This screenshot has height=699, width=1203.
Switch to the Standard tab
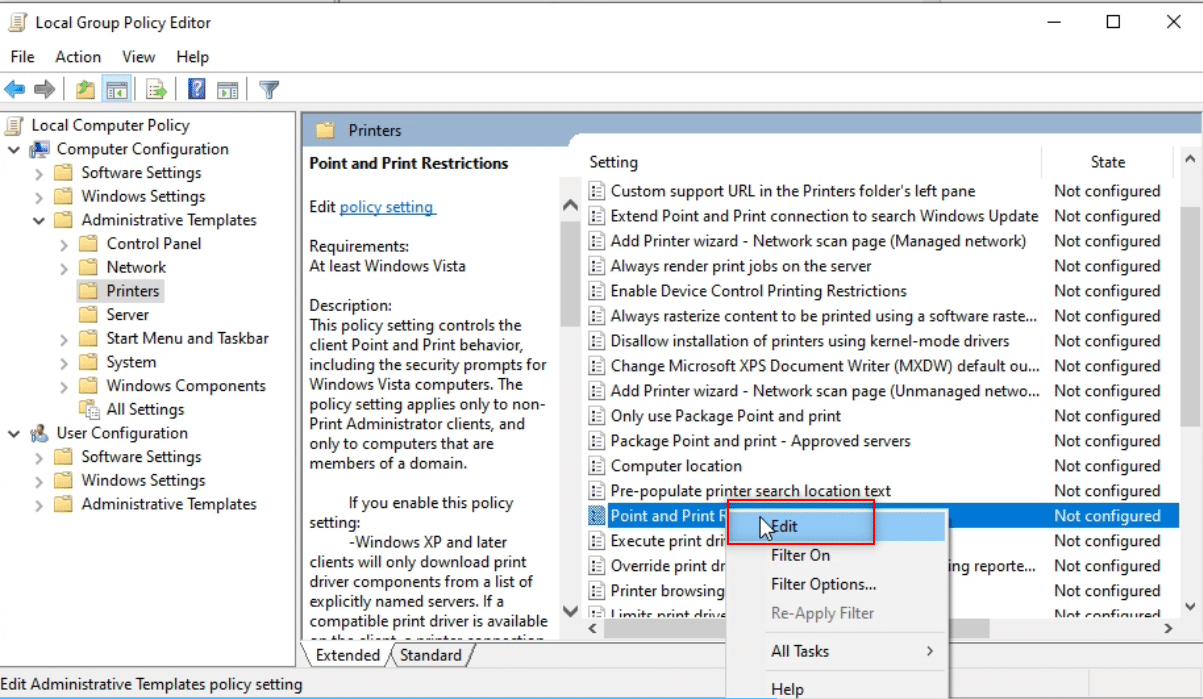tap(430, 655)
